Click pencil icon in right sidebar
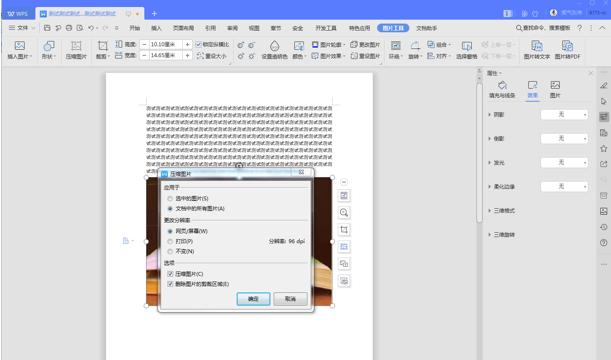 tap(604, 85)
